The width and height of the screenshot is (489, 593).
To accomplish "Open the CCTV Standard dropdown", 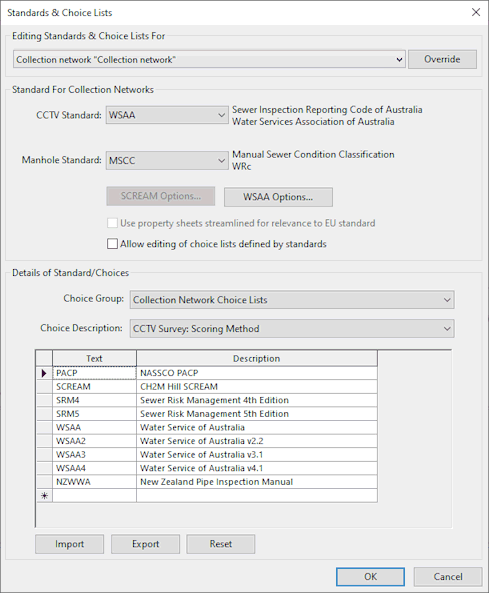I will 167,115.
